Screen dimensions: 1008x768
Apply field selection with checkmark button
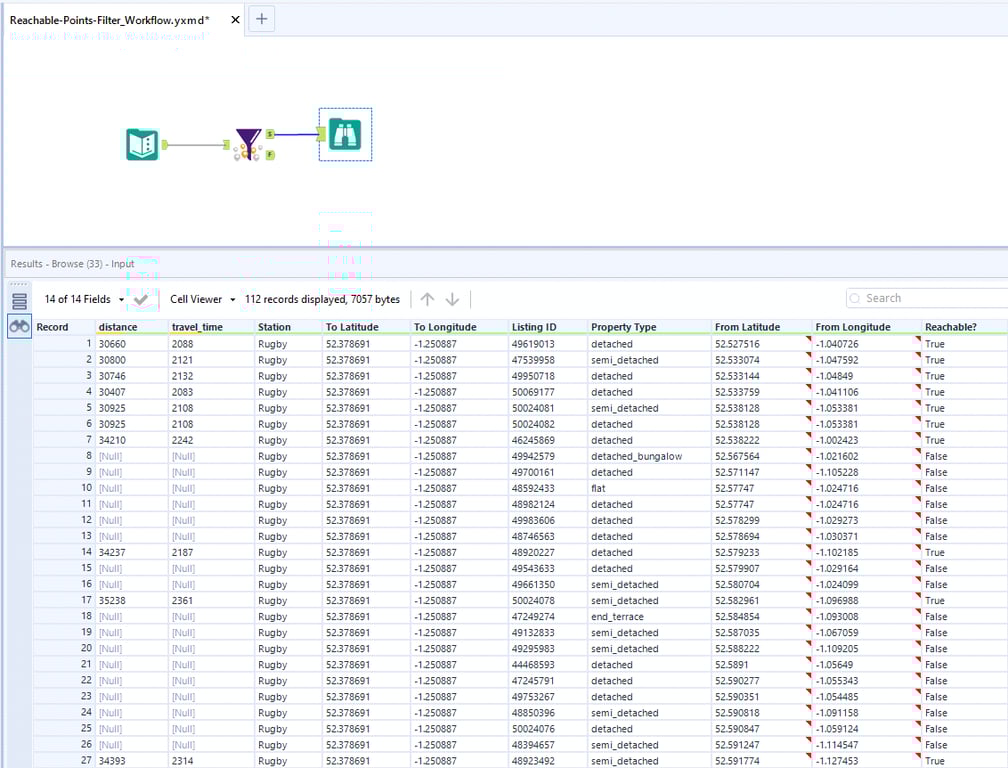143,299
